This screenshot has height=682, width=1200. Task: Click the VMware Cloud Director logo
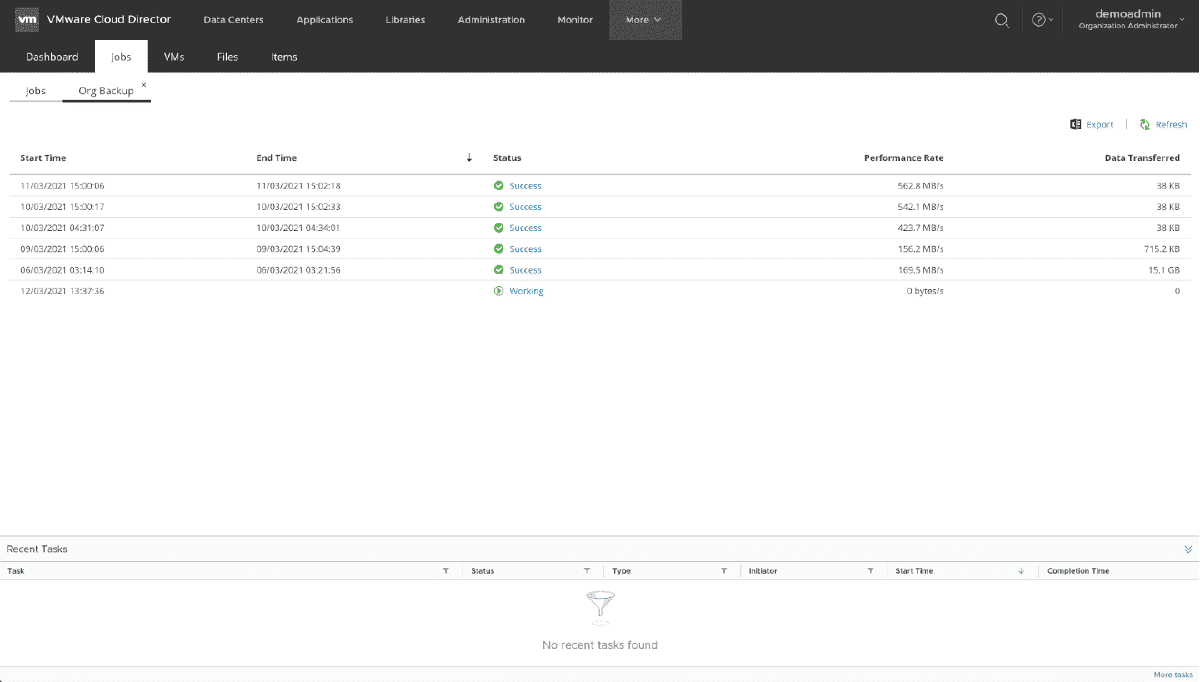(x=27, y=19)
